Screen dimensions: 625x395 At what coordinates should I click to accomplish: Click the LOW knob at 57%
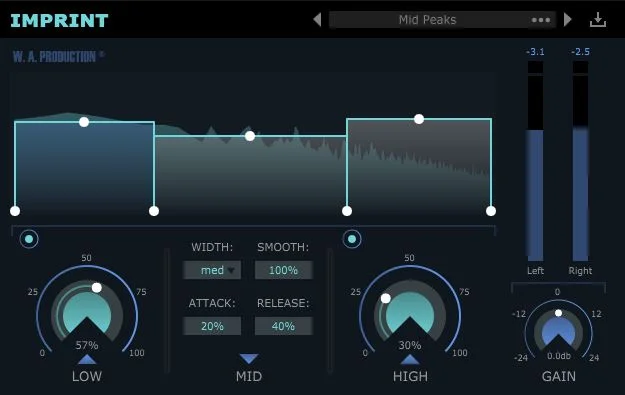click(87, 312)
